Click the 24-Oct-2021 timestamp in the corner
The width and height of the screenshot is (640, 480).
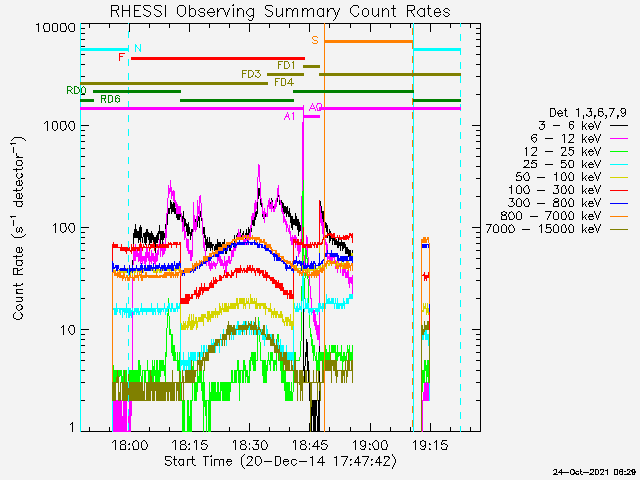[595, 472]
